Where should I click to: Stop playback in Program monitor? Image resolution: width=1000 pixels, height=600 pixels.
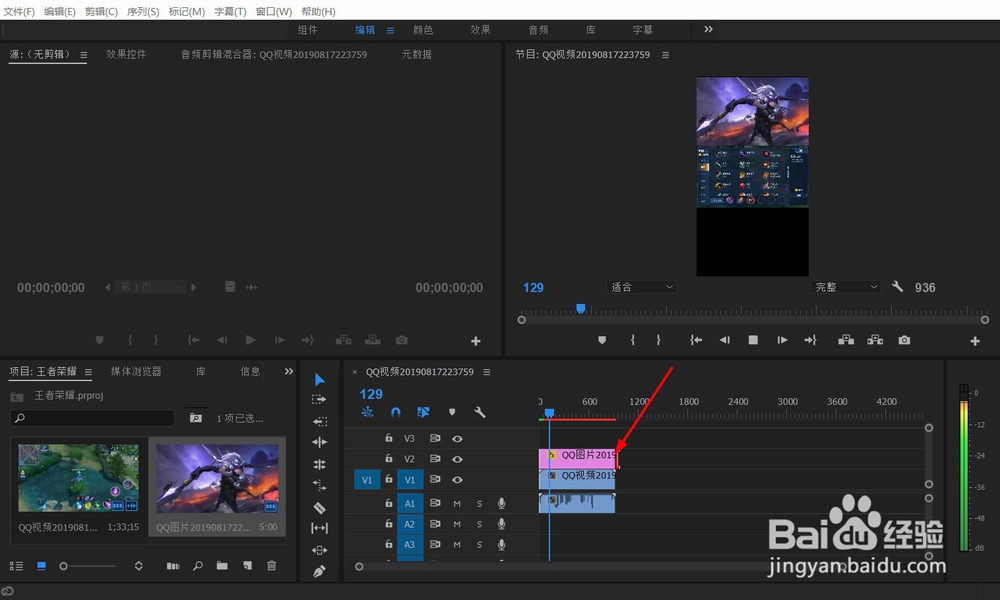click(x=753, y=340)
